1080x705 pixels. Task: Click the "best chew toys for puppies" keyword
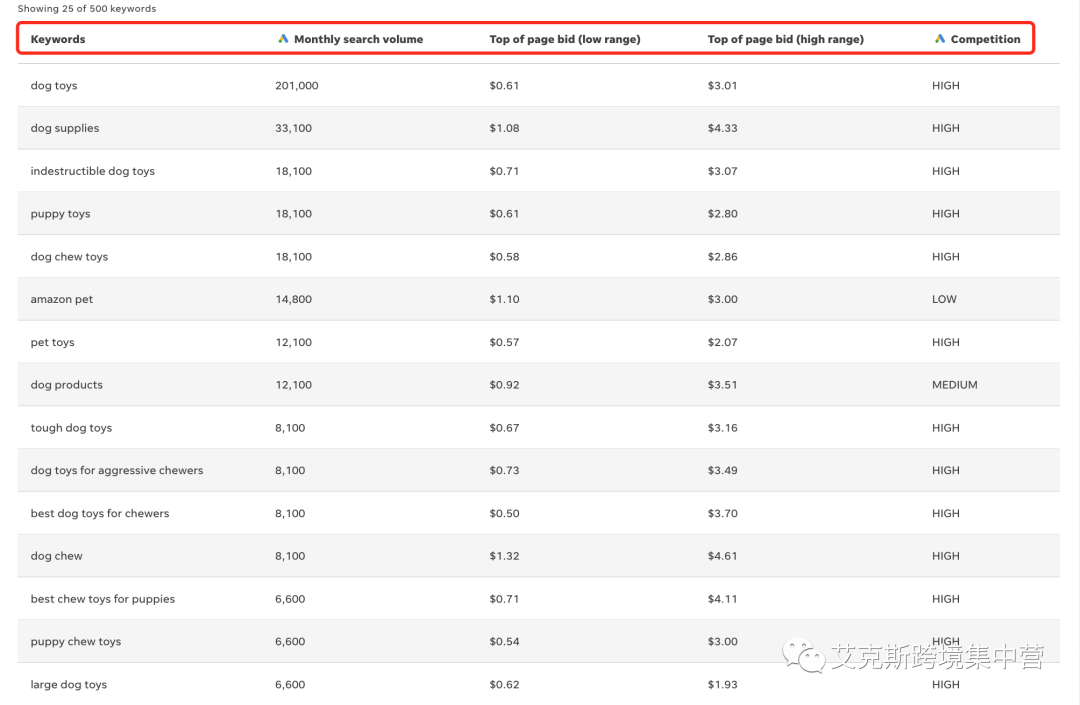pos(103,599)
